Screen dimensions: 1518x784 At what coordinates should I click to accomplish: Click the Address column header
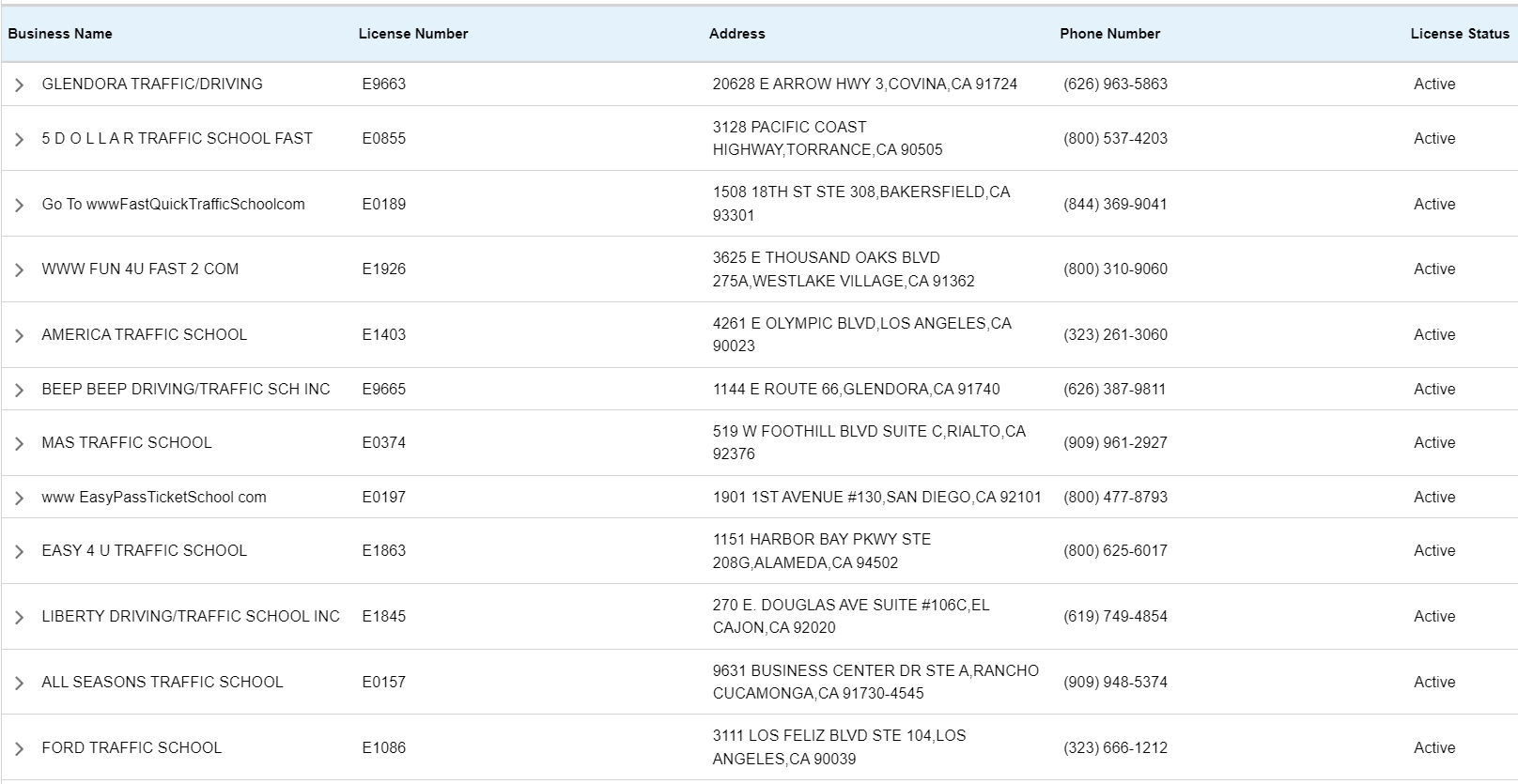pos(736,34)
